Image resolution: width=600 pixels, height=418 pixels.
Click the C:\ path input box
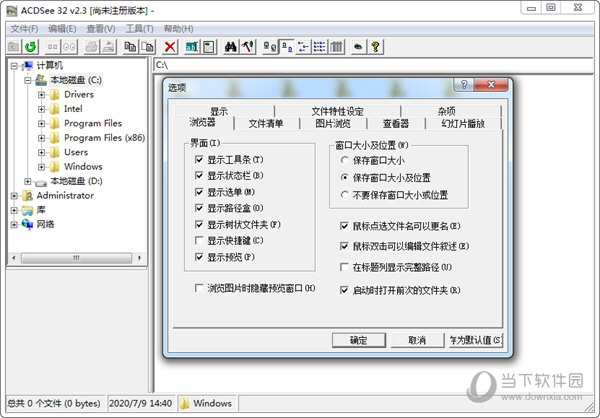click(x=373, y=65)
